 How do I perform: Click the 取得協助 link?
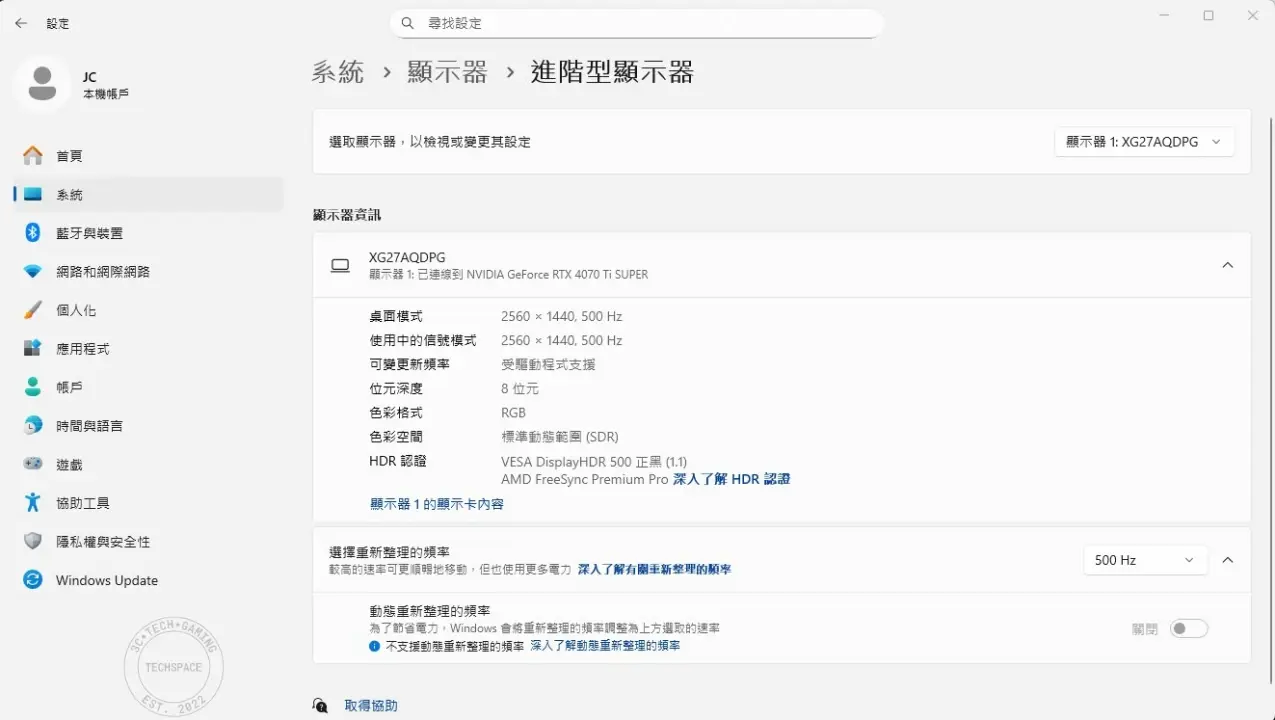click(371, 706)
